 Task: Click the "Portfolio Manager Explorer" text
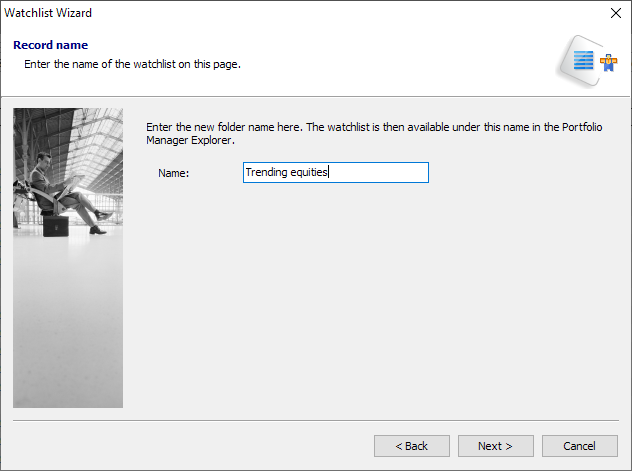pyautogui.click(x=190, y=141)
